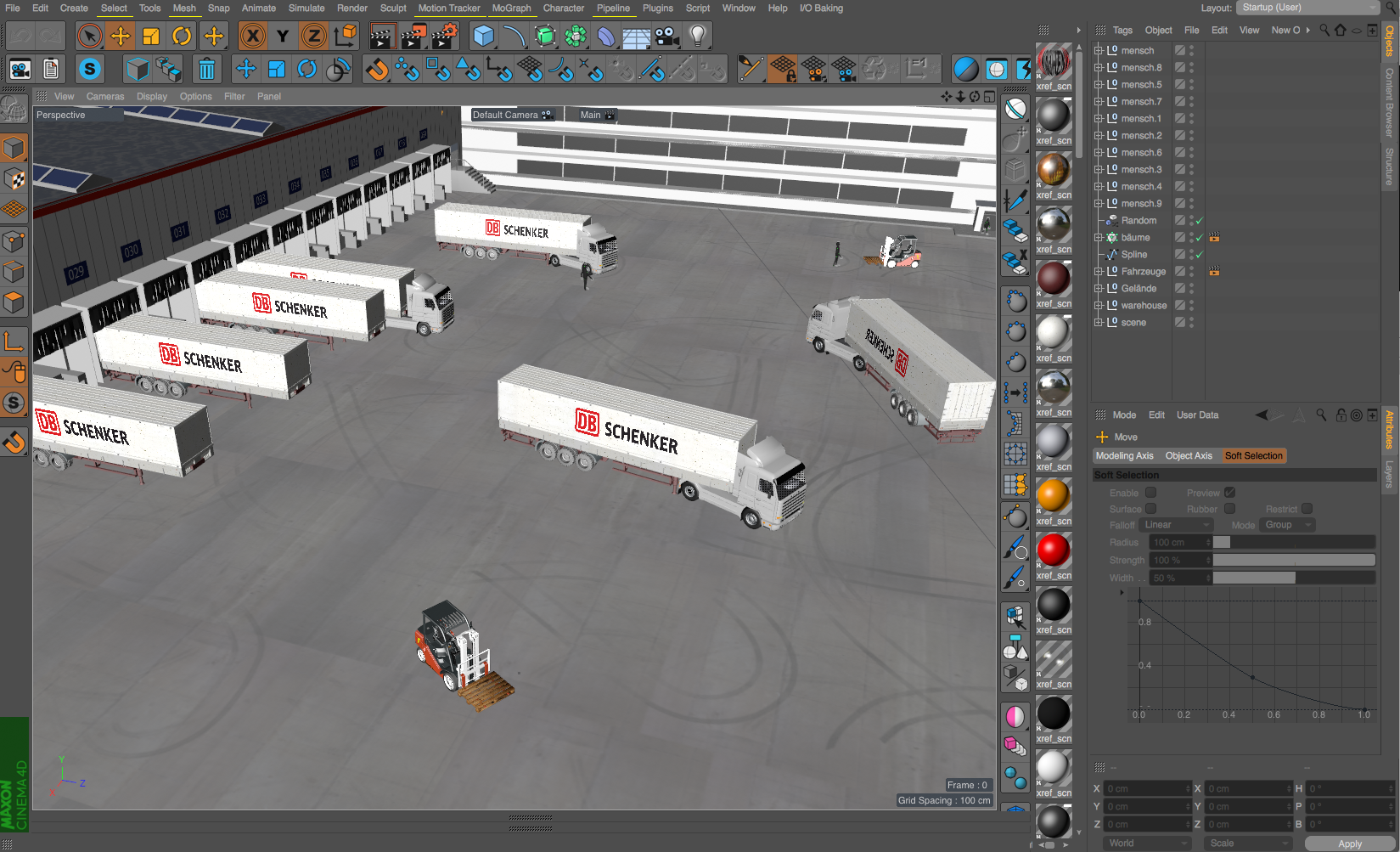
Task: Expand the Fahrzeuge object group
Action: click(1099, 272)
